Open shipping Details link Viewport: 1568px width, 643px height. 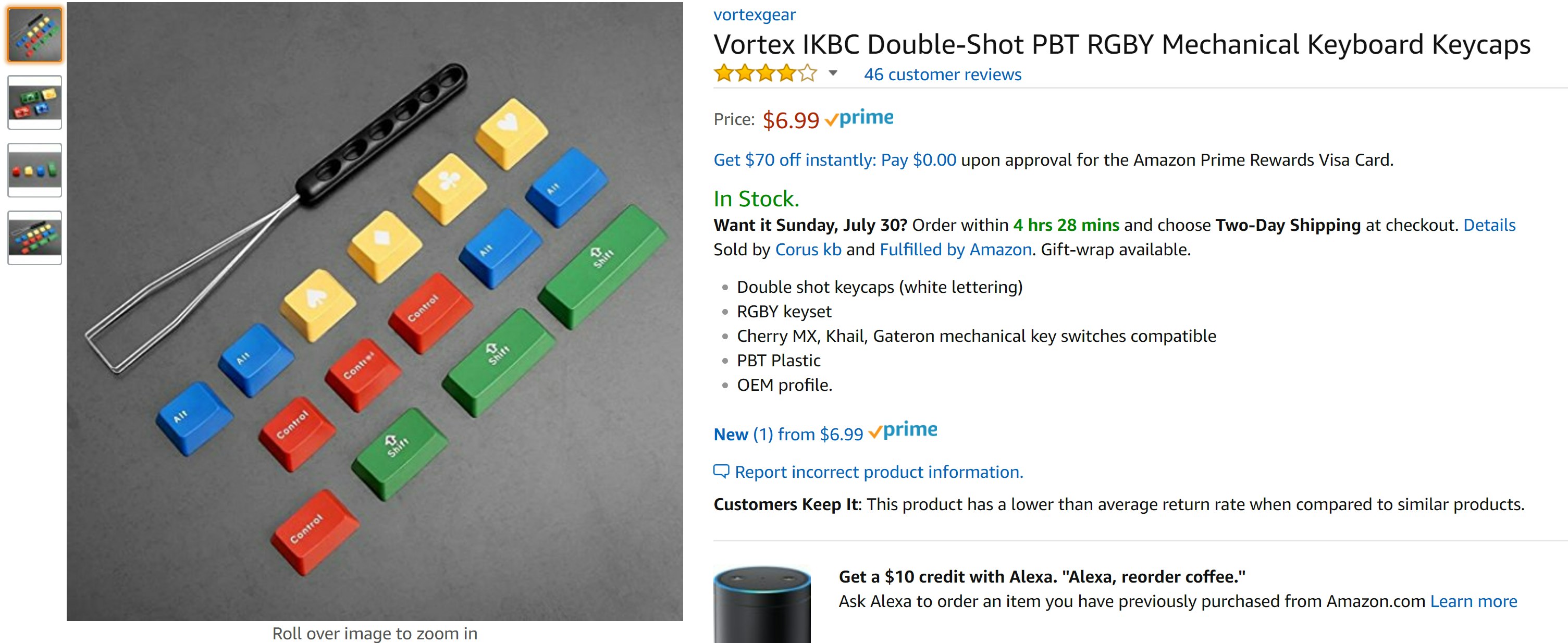[x=1489, y=225]
